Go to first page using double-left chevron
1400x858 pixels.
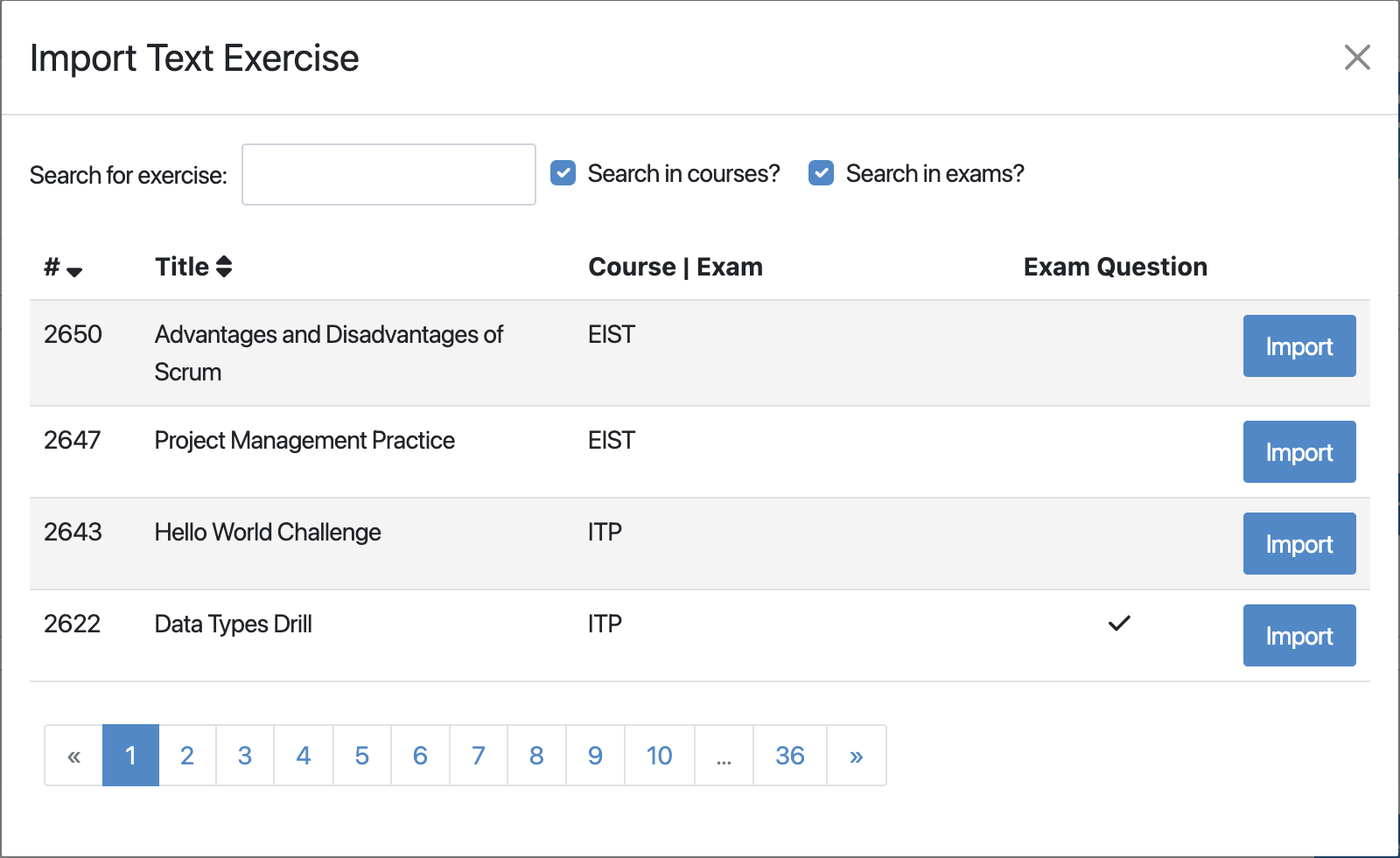coord(73,755)
